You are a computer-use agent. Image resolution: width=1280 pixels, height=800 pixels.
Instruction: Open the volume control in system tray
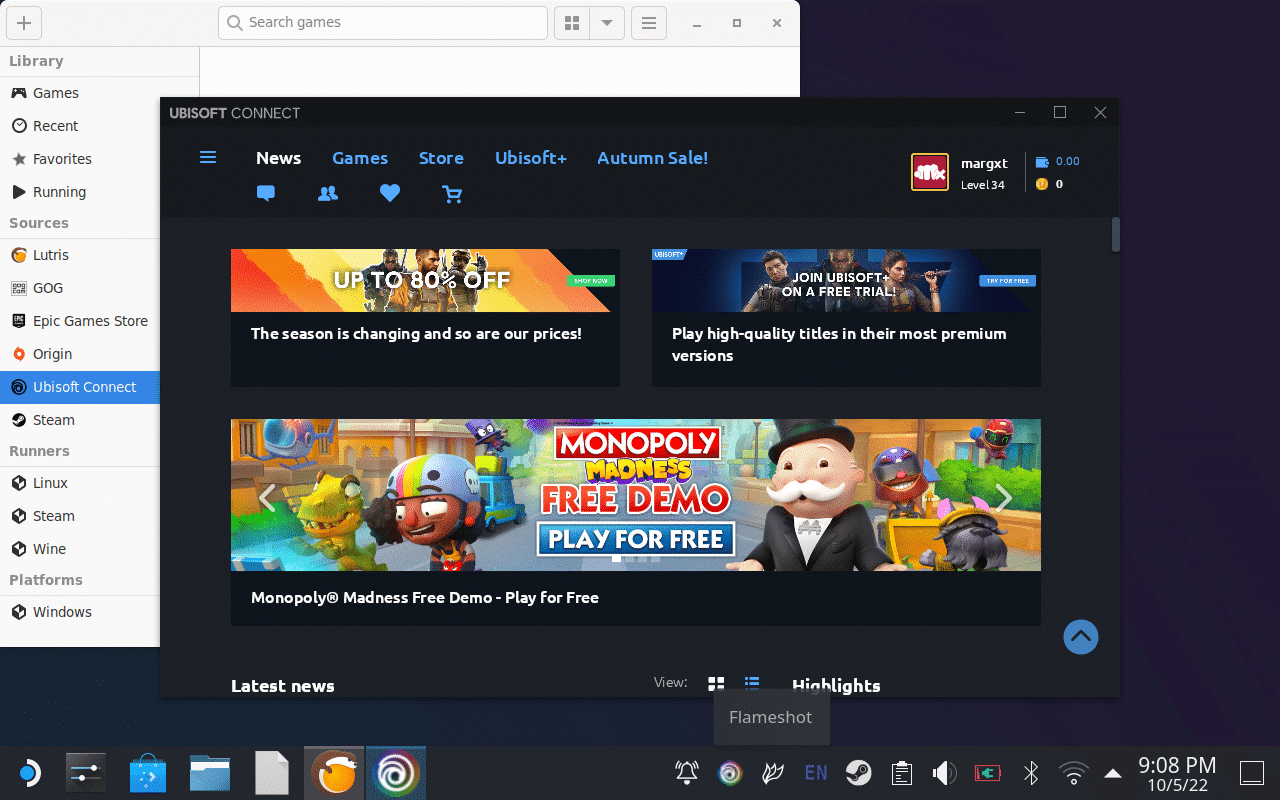point(944,773)
